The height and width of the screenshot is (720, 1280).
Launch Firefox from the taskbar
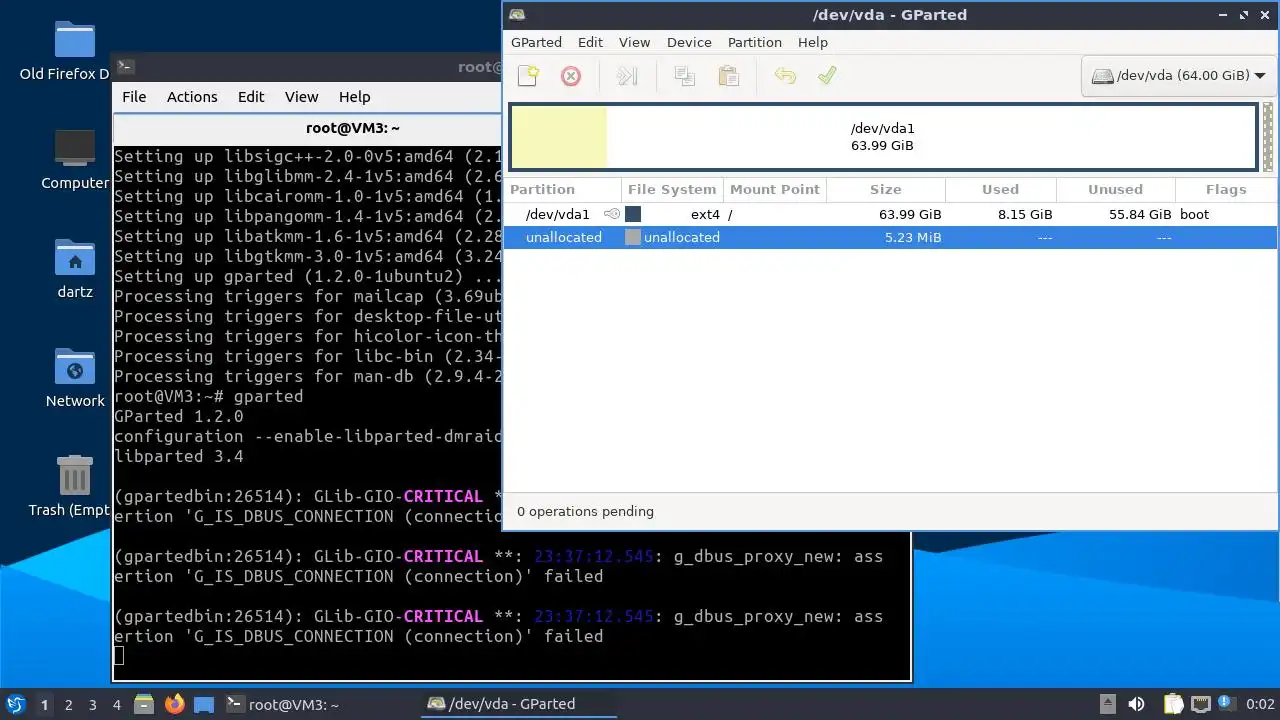pos(175,704)
